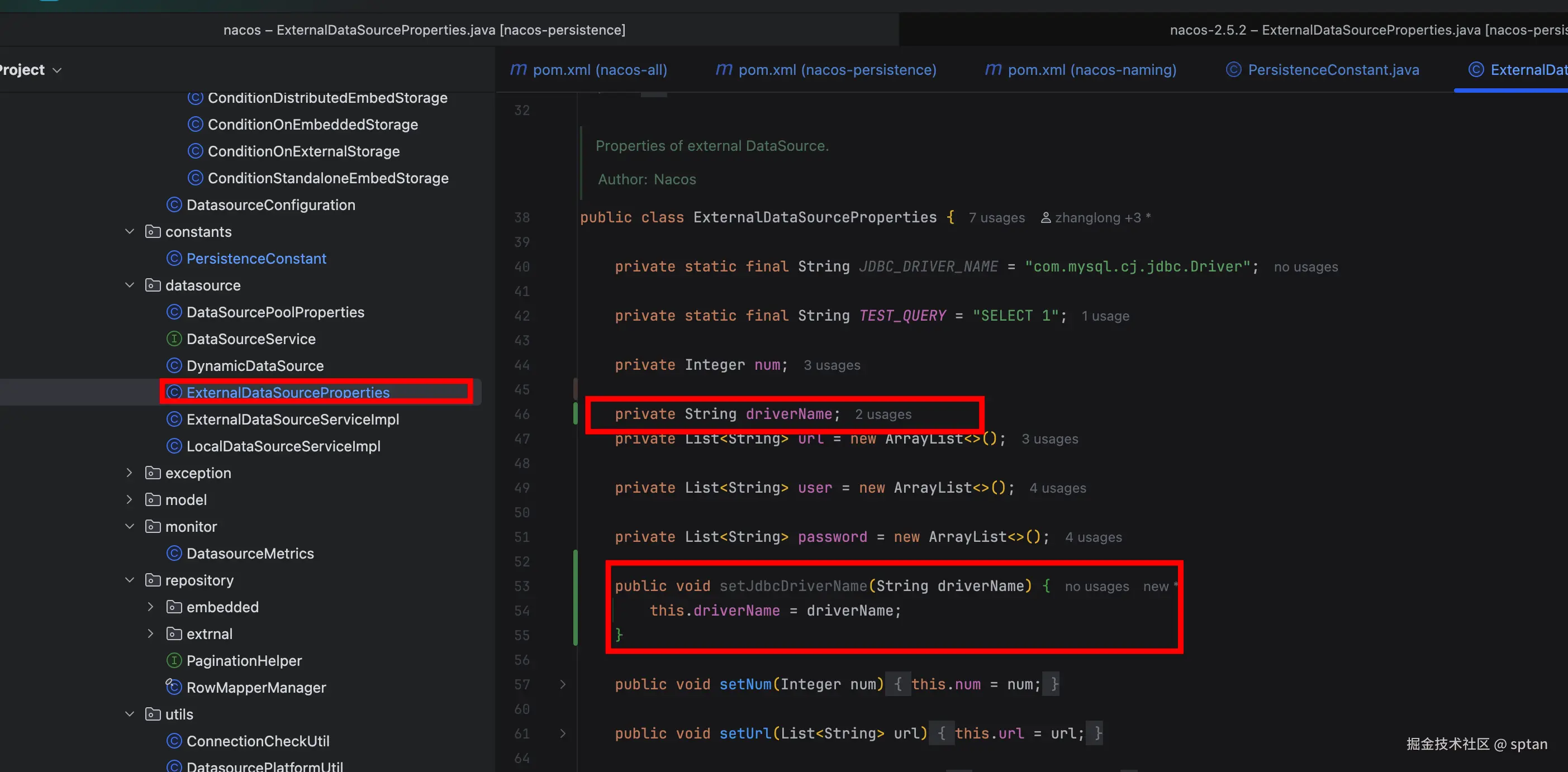
Task: Switch to pom.xml (nacos-persistence) tab
Action: click(837, 70)
